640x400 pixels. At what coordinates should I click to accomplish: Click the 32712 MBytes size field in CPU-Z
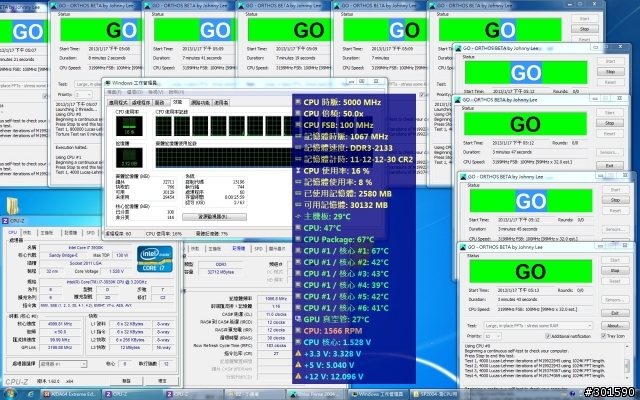pyautogui.click(x=221, y=272)
